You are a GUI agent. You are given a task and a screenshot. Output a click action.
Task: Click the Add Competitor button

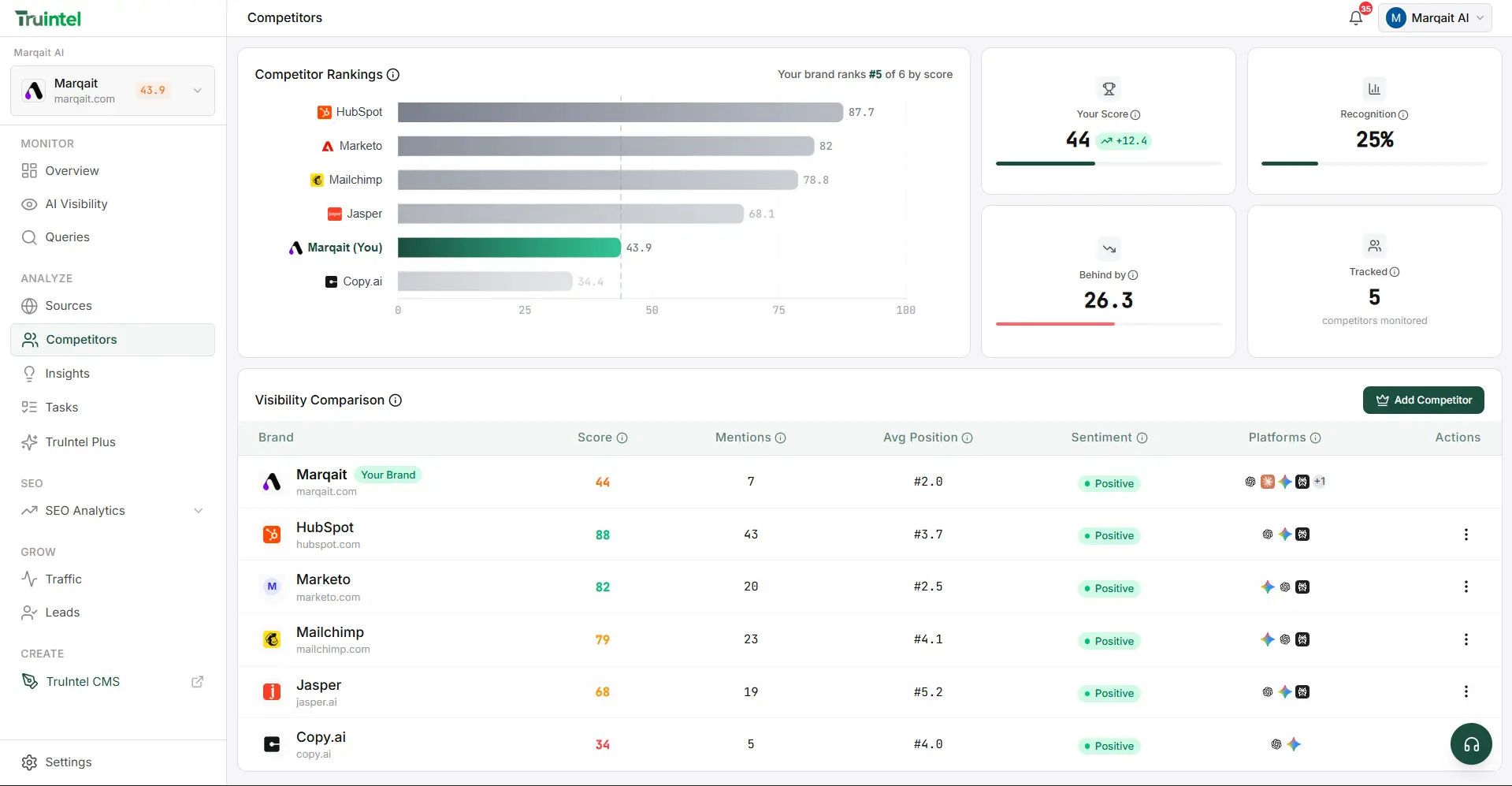[1423, 400]
